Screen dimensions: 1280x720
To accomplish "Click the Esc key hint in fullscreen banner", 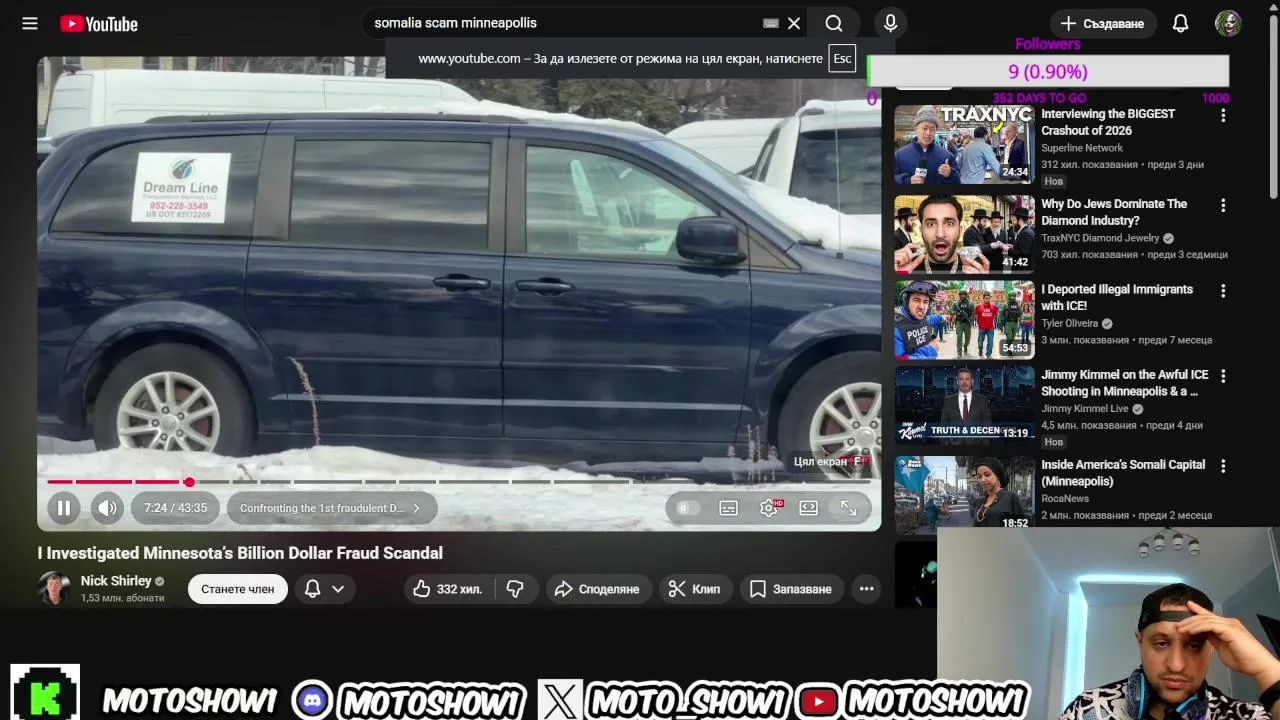I will 842,58.
